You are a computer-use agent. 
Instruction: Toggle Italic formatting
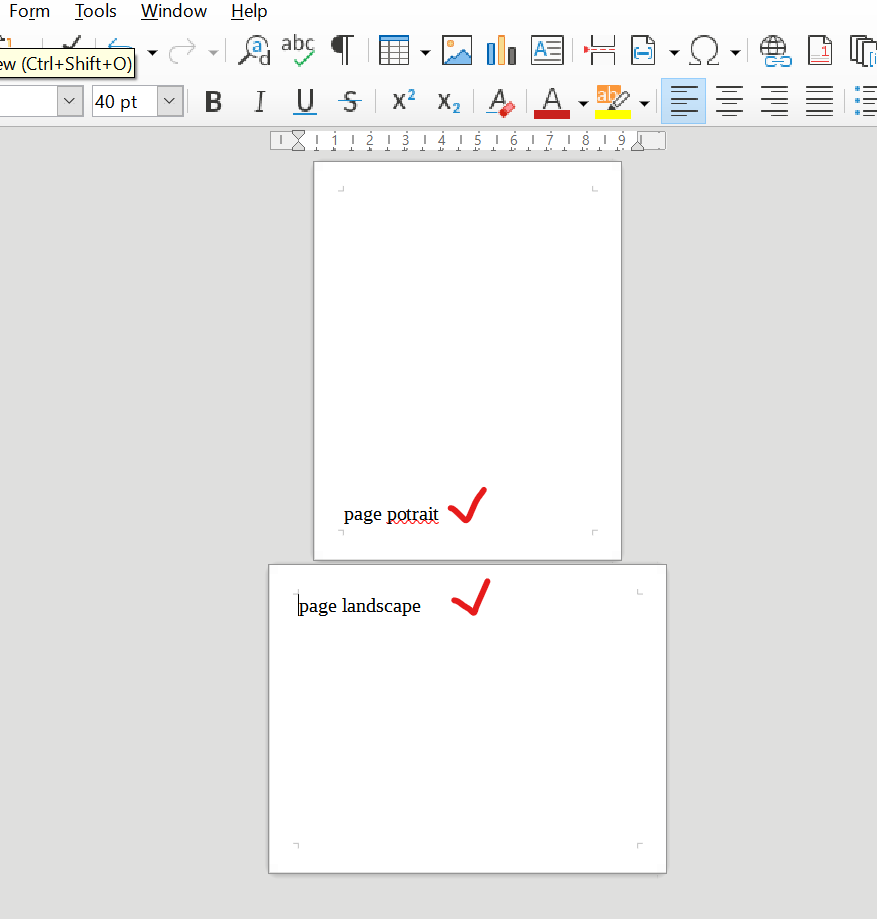click(260, 101)
